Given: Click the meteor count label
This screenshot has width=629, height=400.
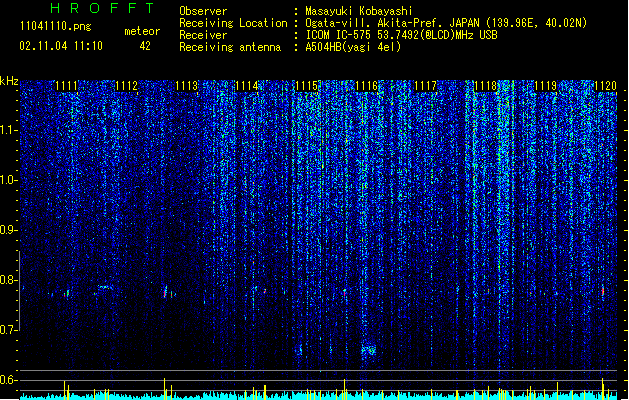Looking at the screenshot, I should click(142, 31).
